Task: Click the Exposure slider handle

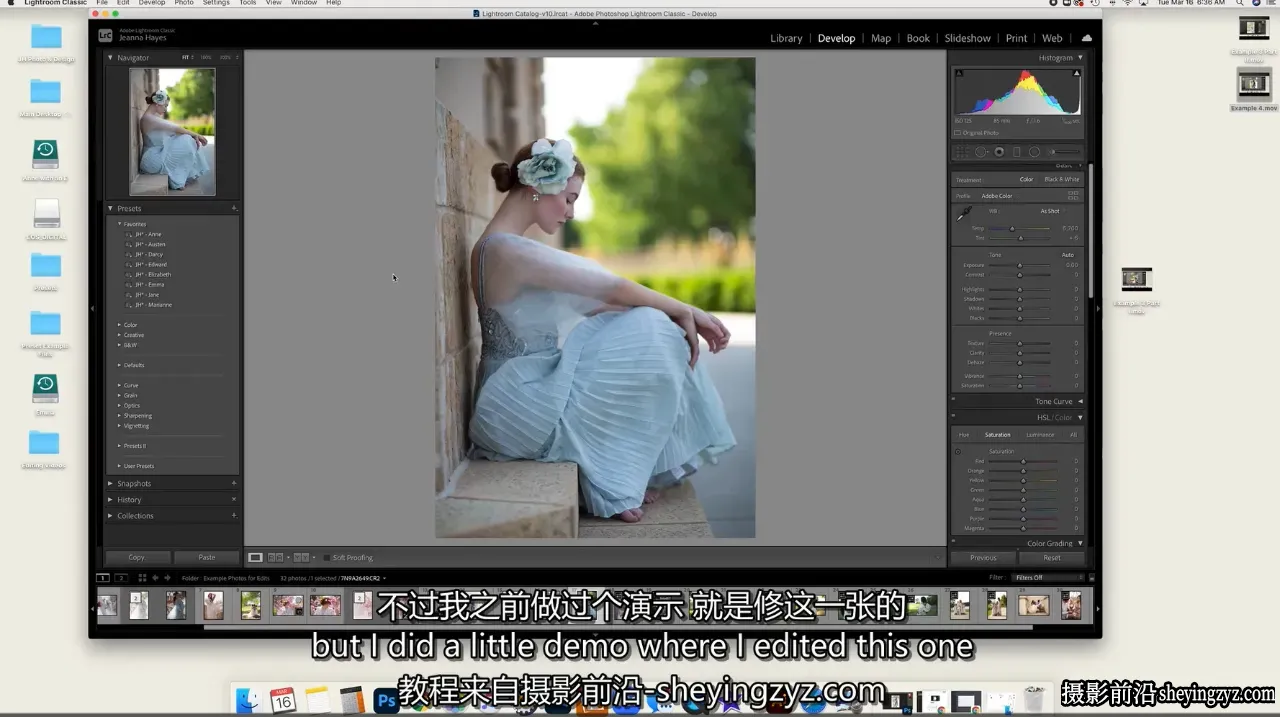Action: [1020, 265]
